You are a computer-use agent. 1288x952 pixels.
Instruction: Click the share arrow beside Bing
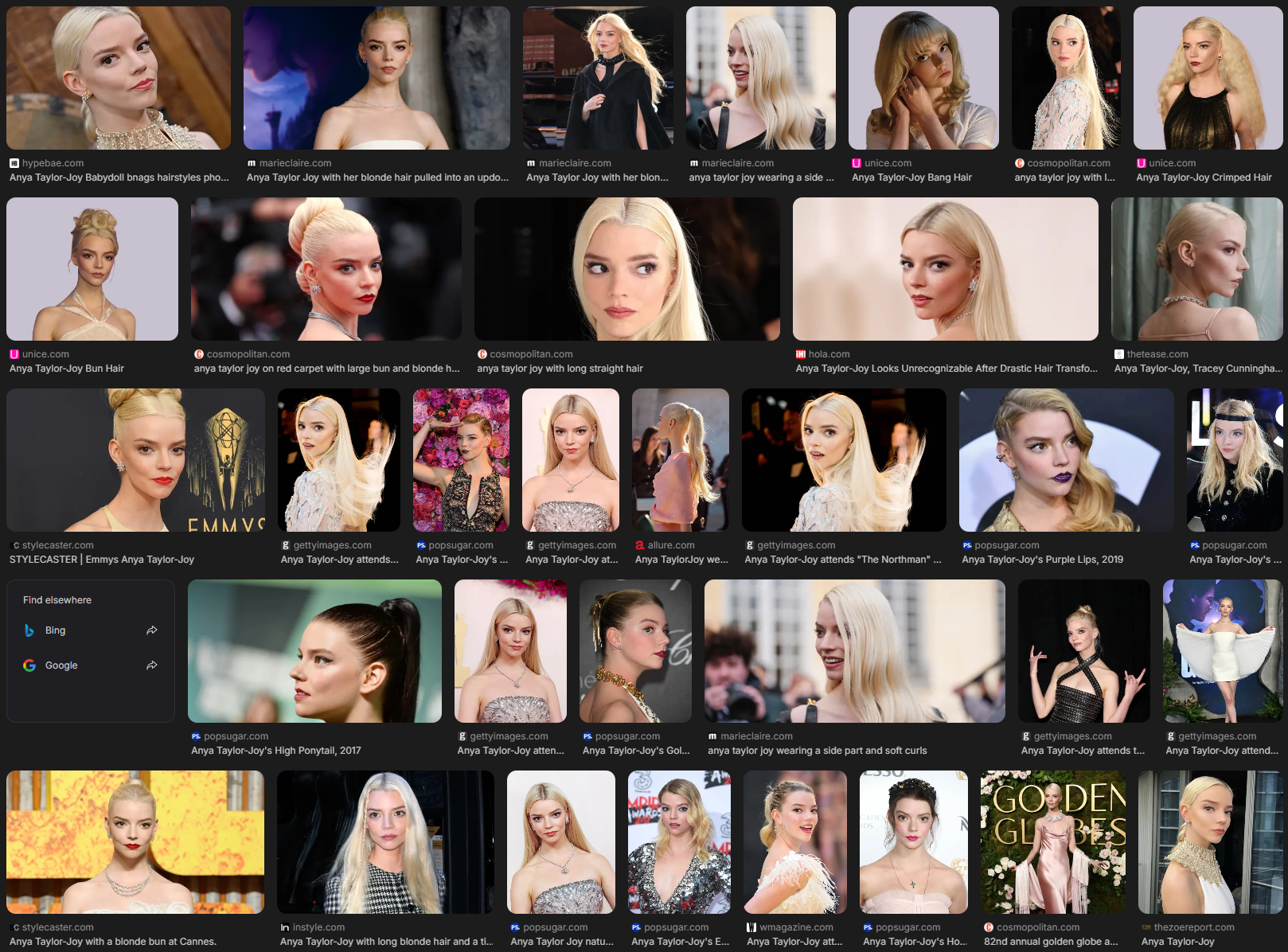(152, 630)
